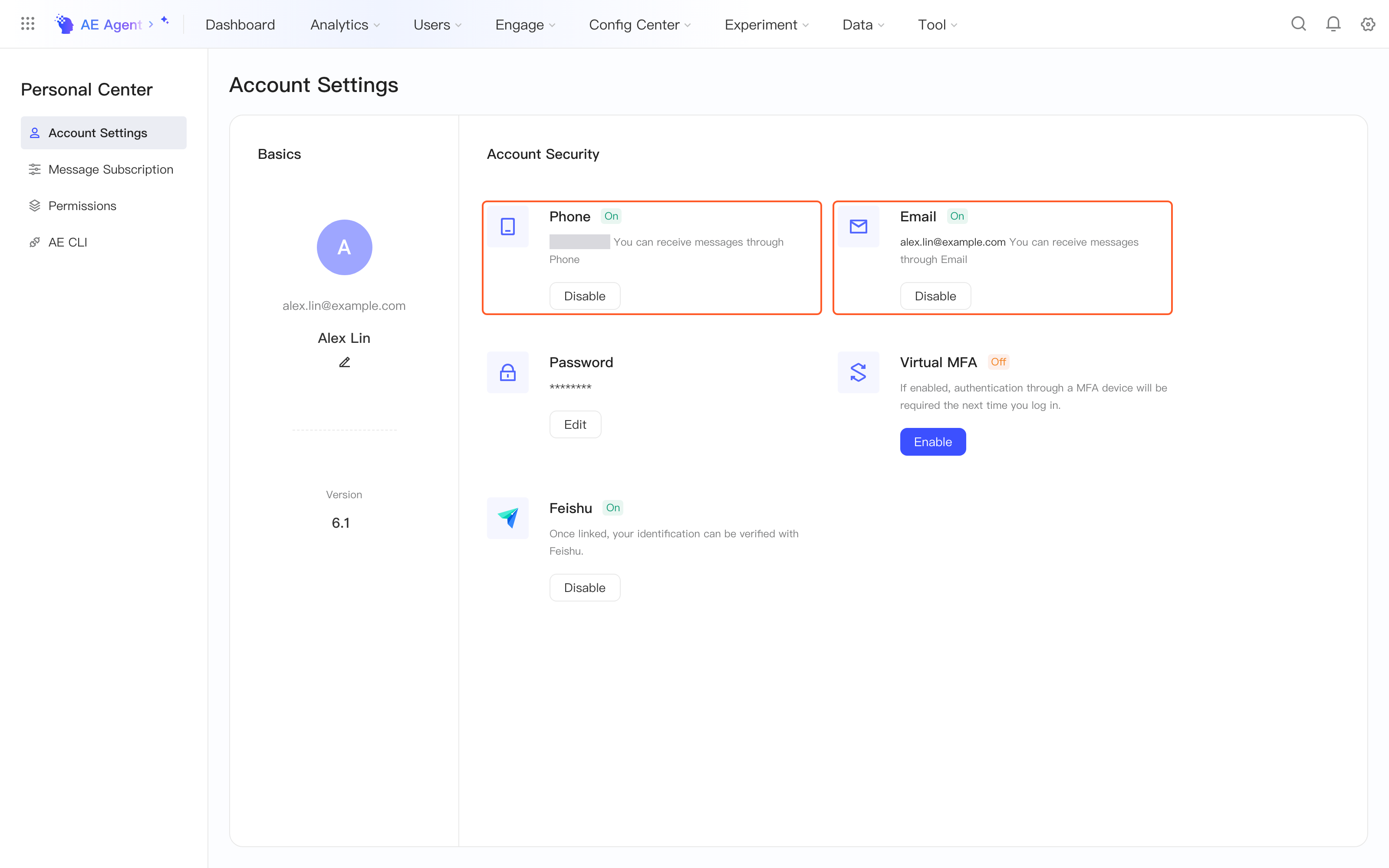Image resolution: width=1389 pixels, height=868 pixels.
Task: Click the pencil icon under Alex Lin
Action: (x=344, y=362)
